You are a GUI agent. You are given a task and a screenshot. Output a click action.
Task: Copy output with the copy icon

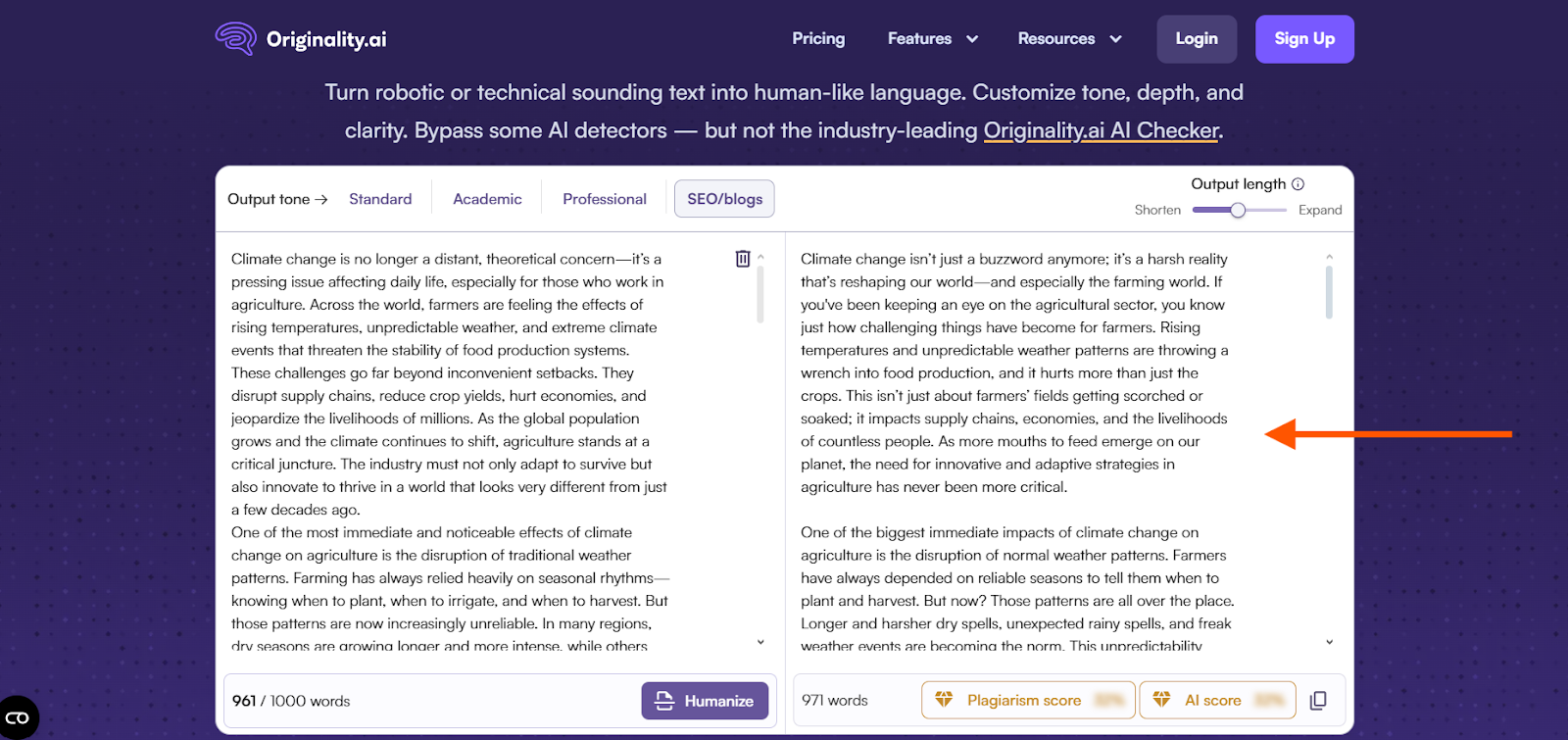pyautogui.click(x=1318, y=700)
